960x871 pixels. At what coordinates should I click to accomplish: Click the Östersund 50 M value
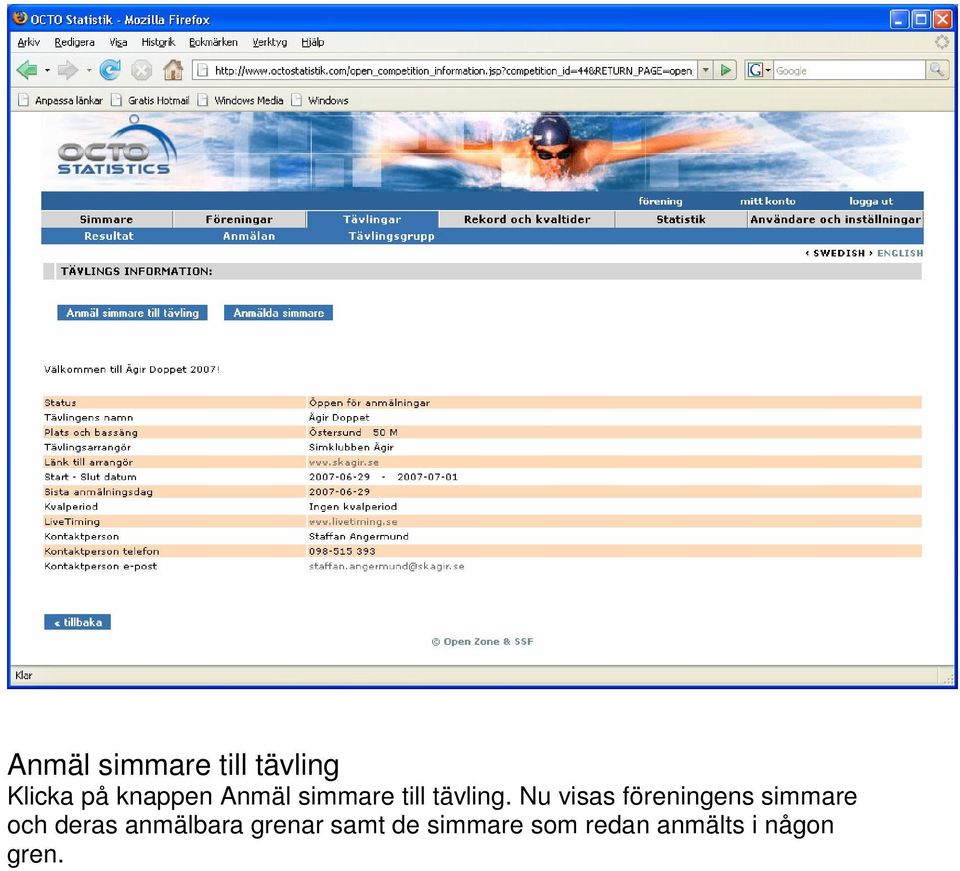click(x=353, y=432)
